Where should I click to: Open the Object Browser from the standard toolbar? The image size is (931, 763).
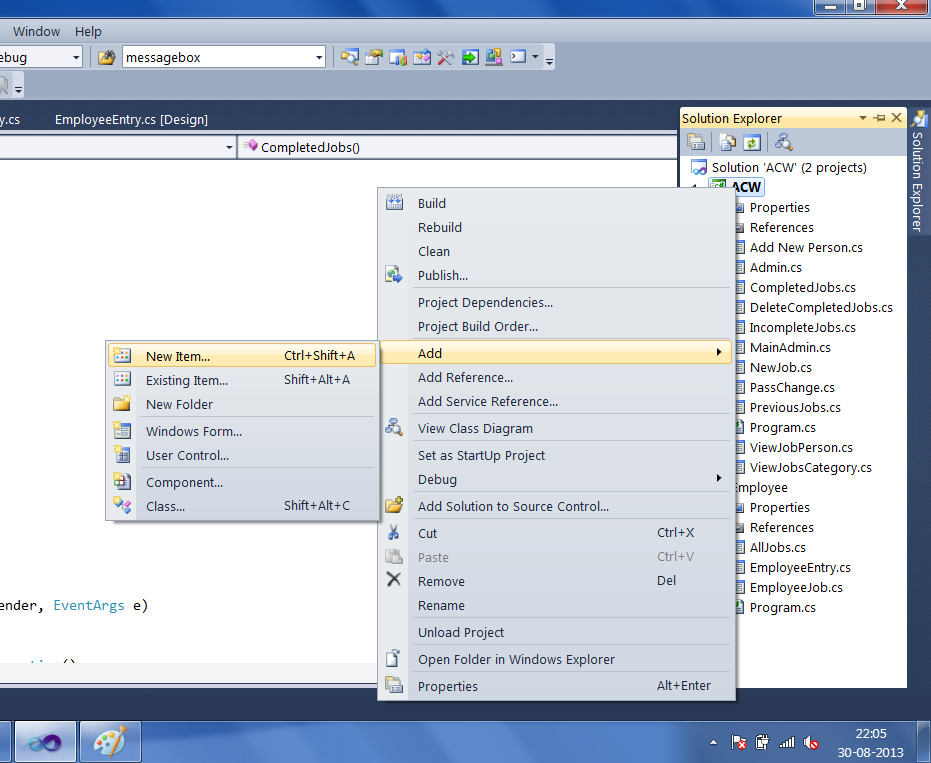click(398, 57)
